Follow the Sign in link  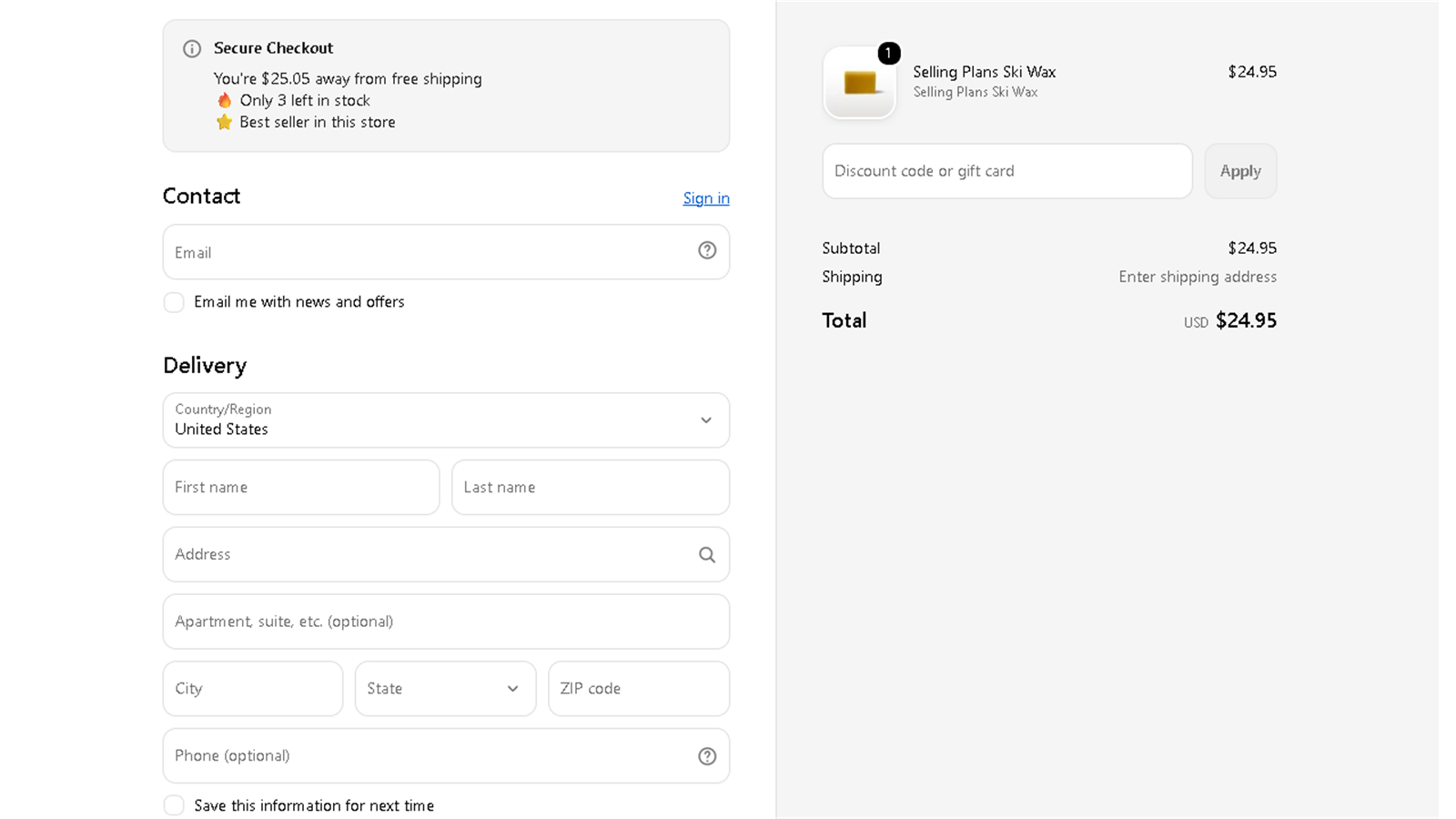(706, 198)
